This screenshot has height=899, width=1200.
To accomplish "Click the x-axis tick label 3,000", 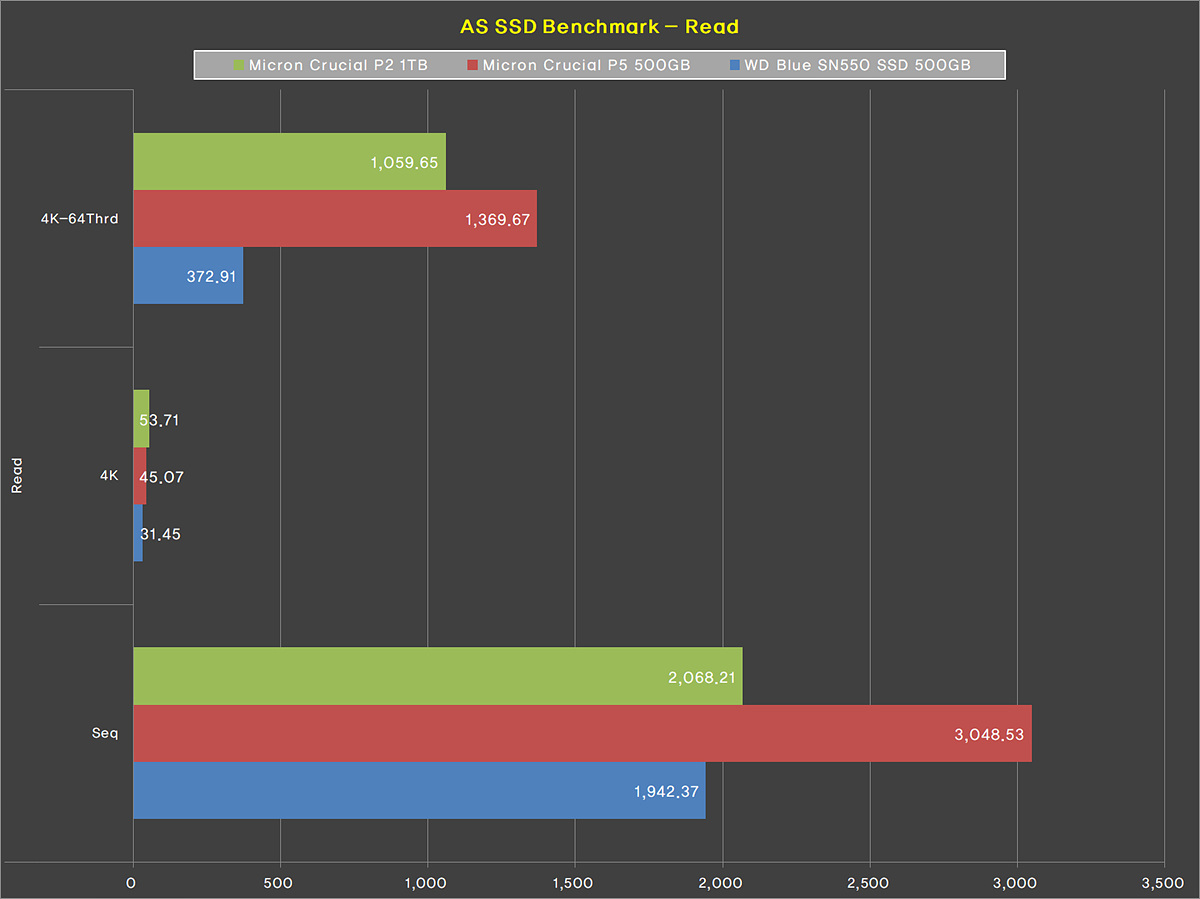I will 1016,883.
